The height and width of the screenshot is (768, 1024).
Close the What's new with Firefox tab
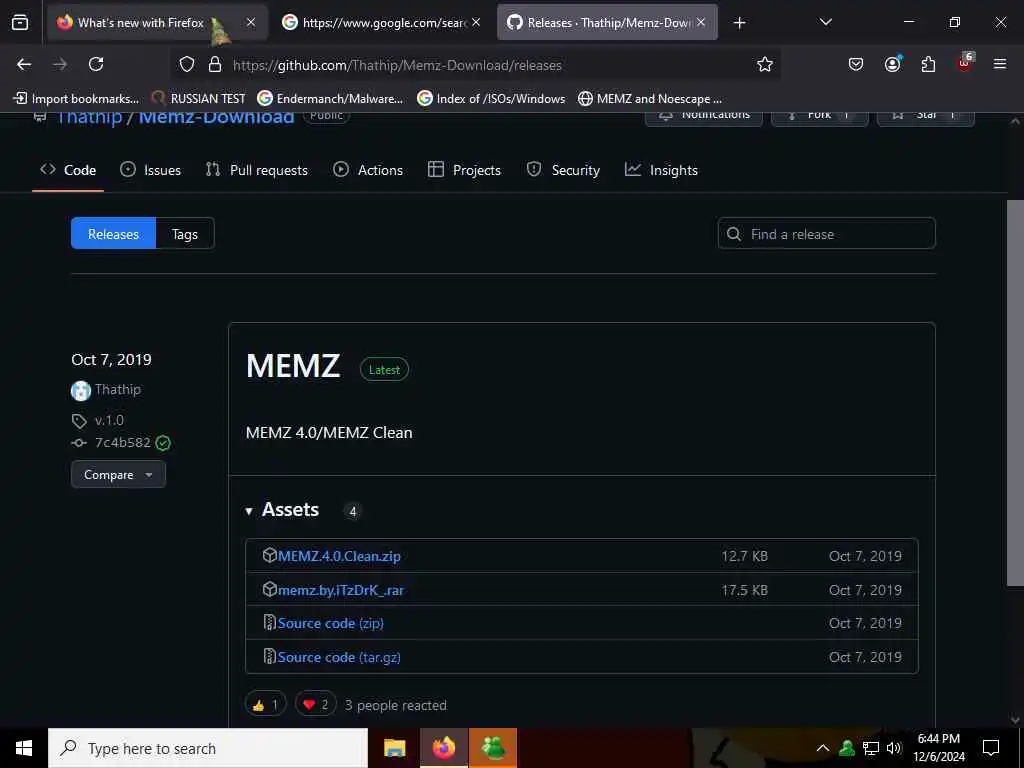(251, 22)
